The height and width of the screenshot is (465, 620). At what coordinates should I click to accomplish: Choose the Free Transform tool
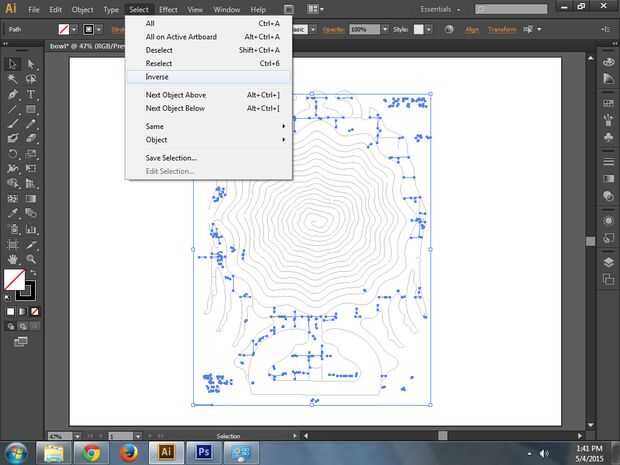point(31,168)
